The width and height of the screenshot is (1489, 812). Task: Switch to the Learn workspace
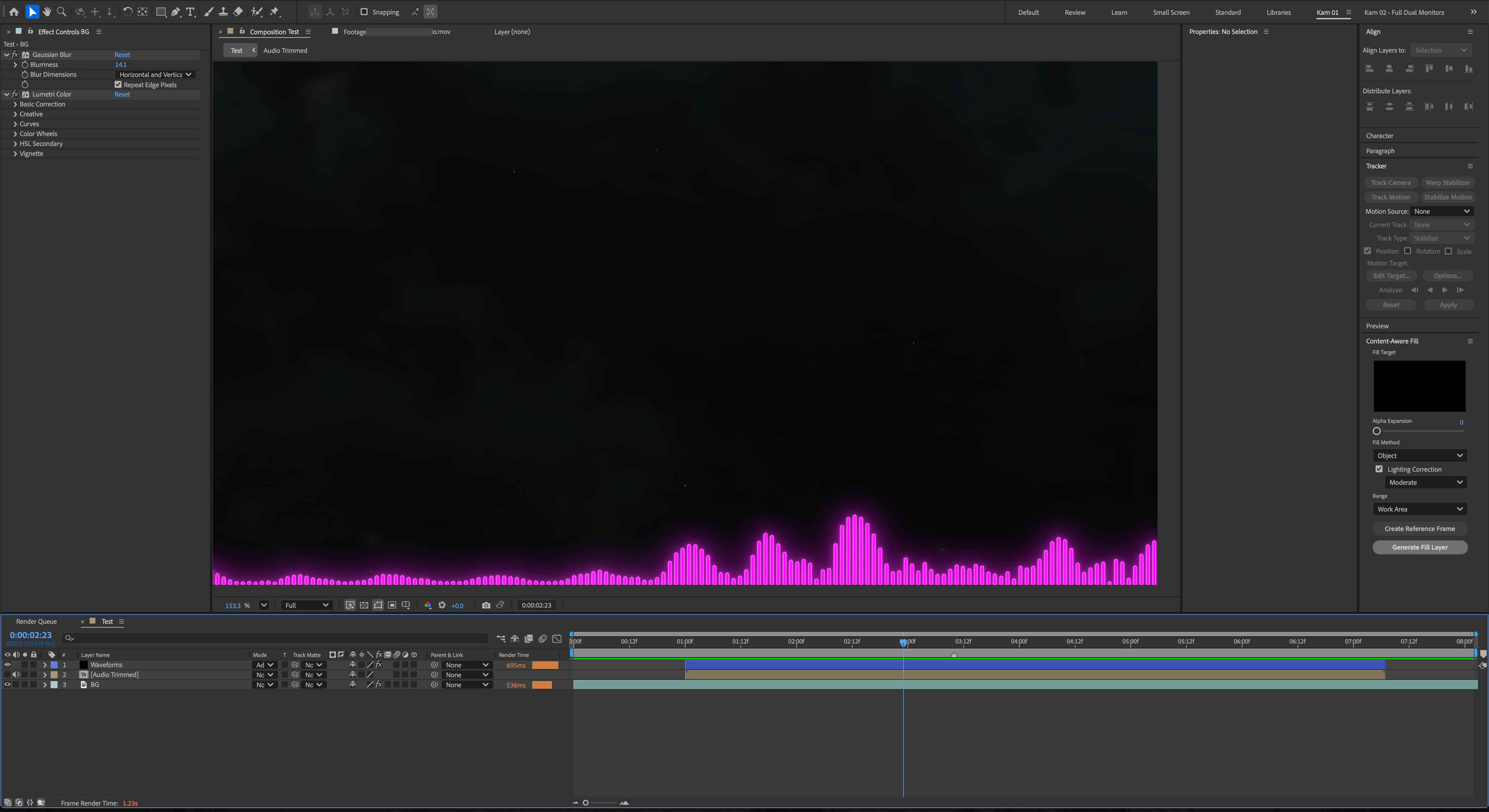[1119, 12]
